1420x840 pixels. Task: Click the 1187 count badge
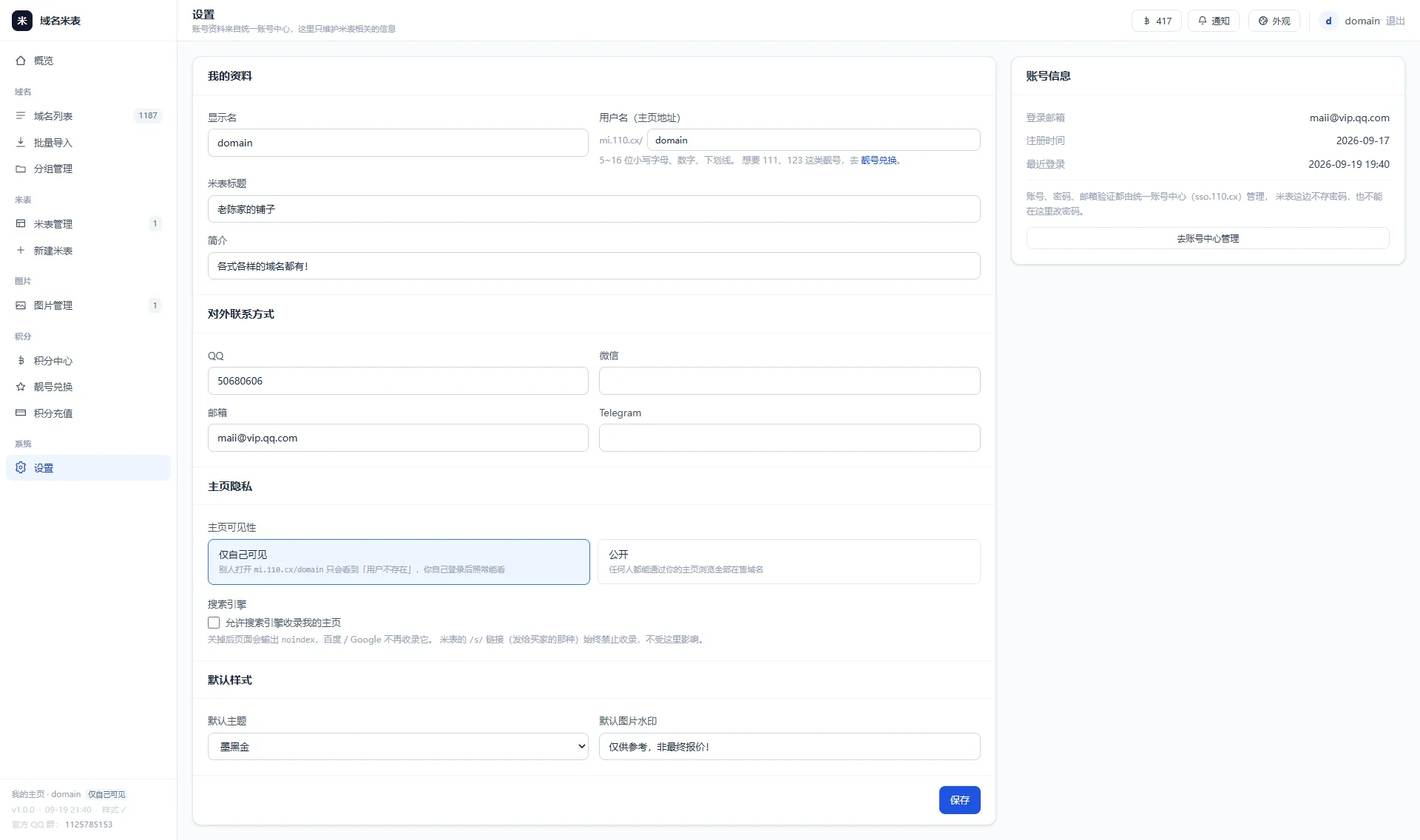point(148,116)
